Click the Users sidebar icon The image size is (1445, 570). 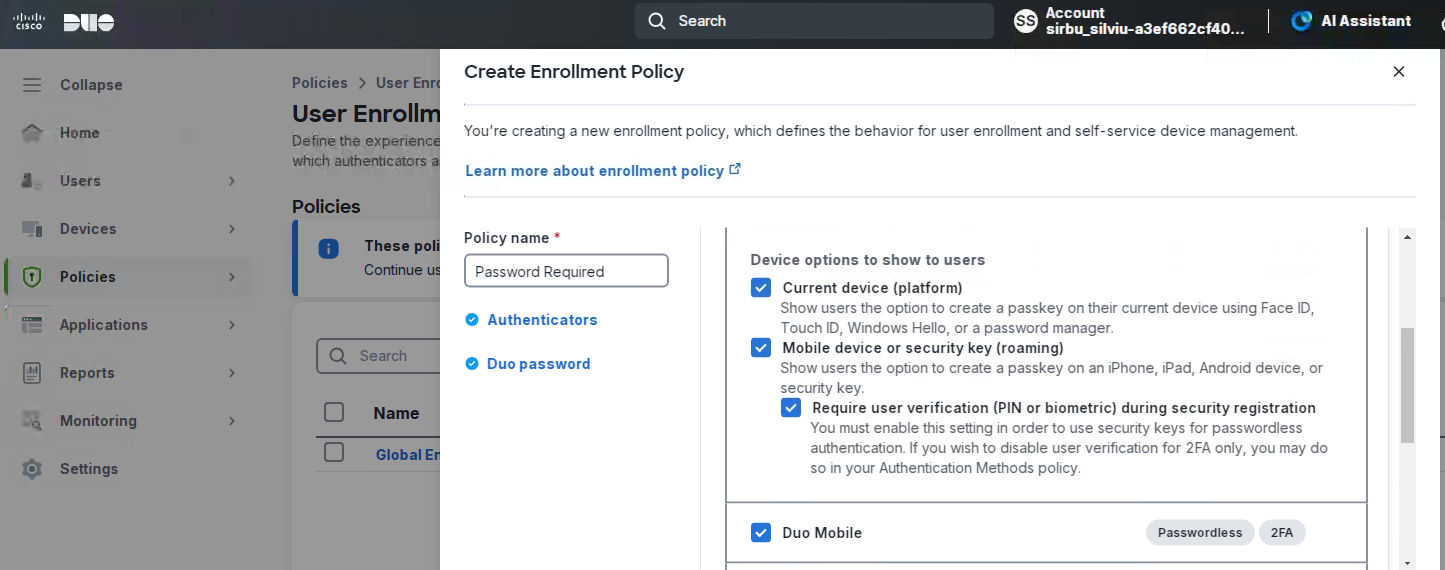[x=32, y=181]
